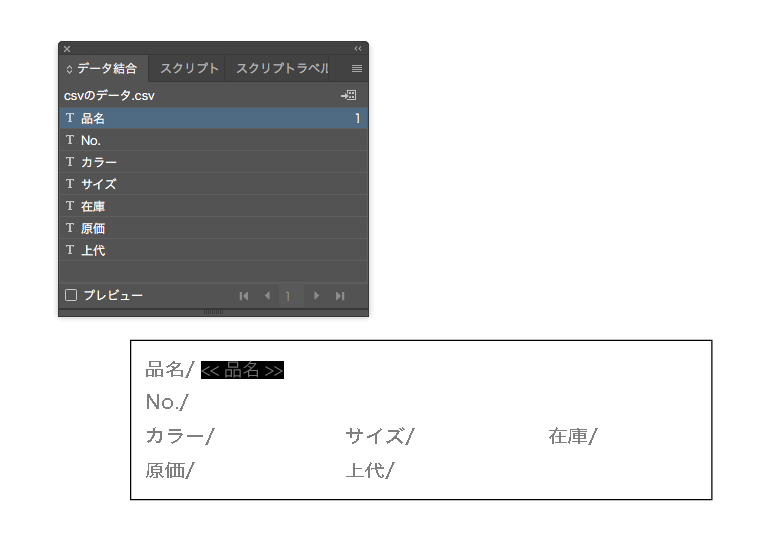Select the 在庫 data field row
This screenshot has height=557, width=773.
coord(213,206)
